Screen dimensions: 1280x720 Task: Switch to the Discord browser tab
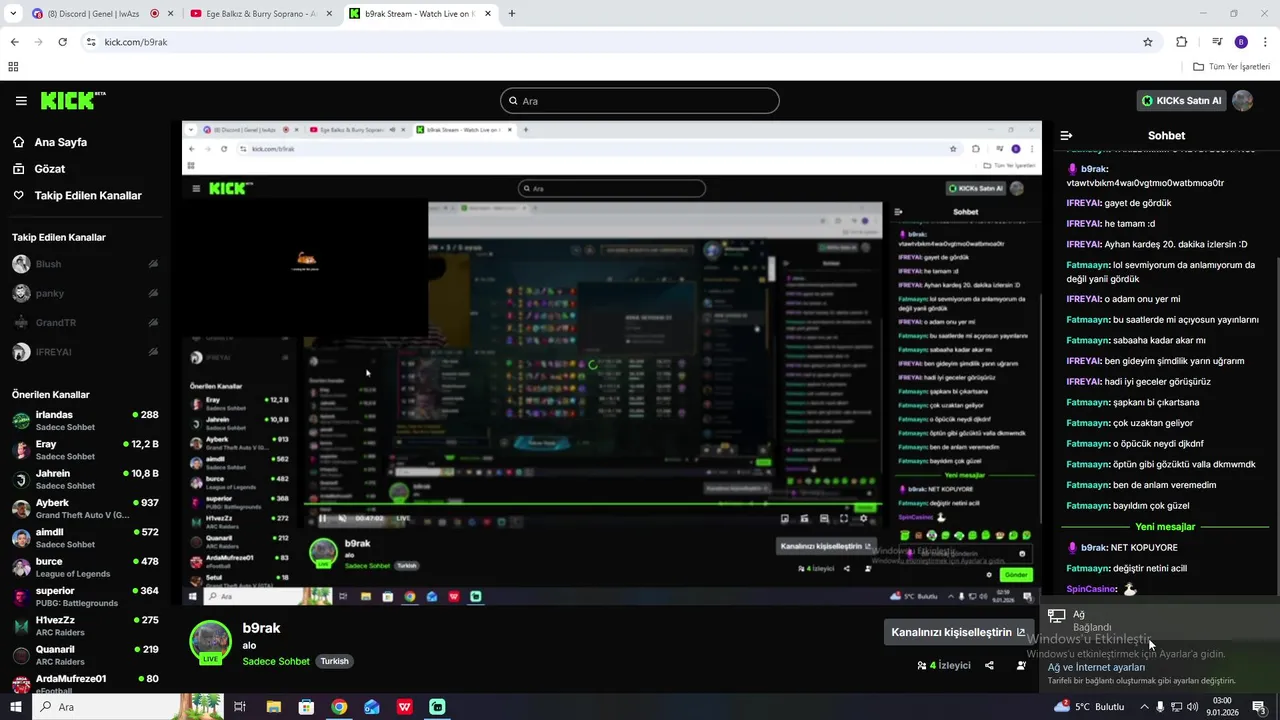coord(97,14)
